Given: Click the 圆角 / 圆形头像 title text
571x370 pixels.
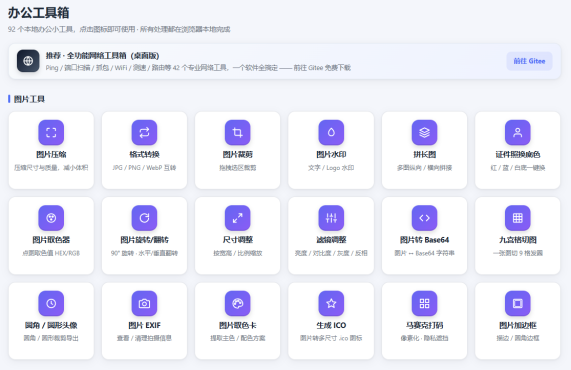Looking at the screenshot, I should (51, 325).
